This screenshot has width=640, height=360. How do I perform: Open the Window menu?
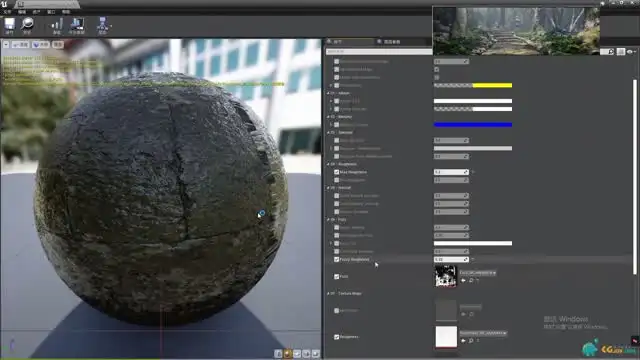51,12
